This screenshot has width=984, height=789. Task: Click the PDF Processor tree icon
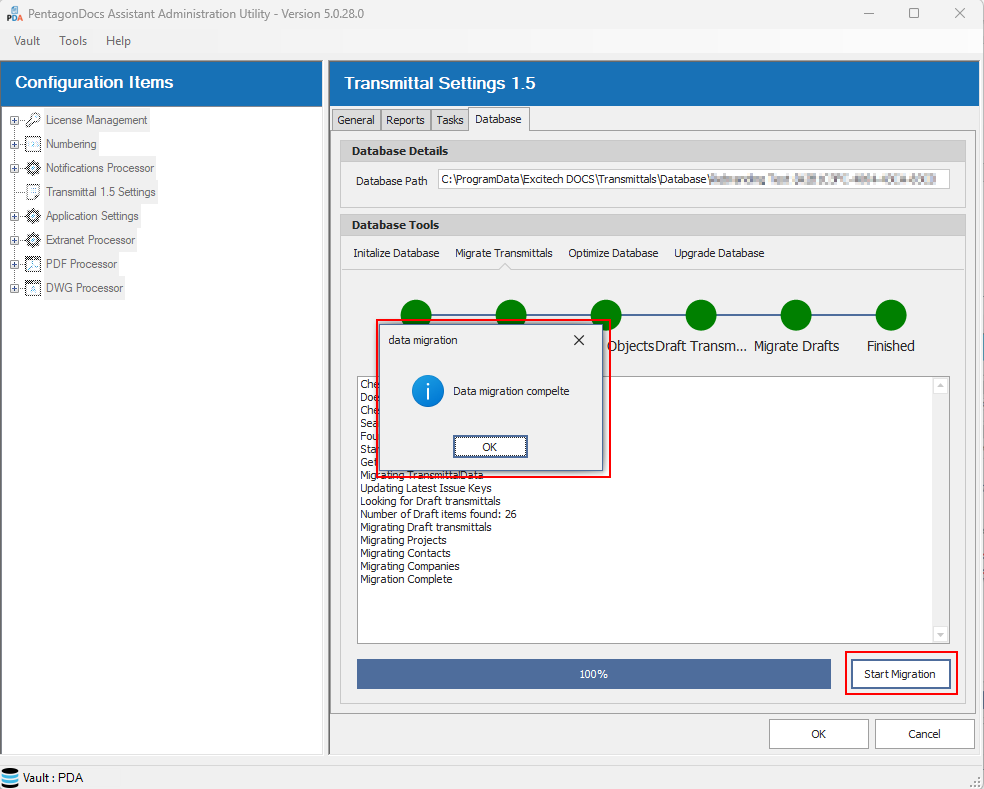point(33,264)
